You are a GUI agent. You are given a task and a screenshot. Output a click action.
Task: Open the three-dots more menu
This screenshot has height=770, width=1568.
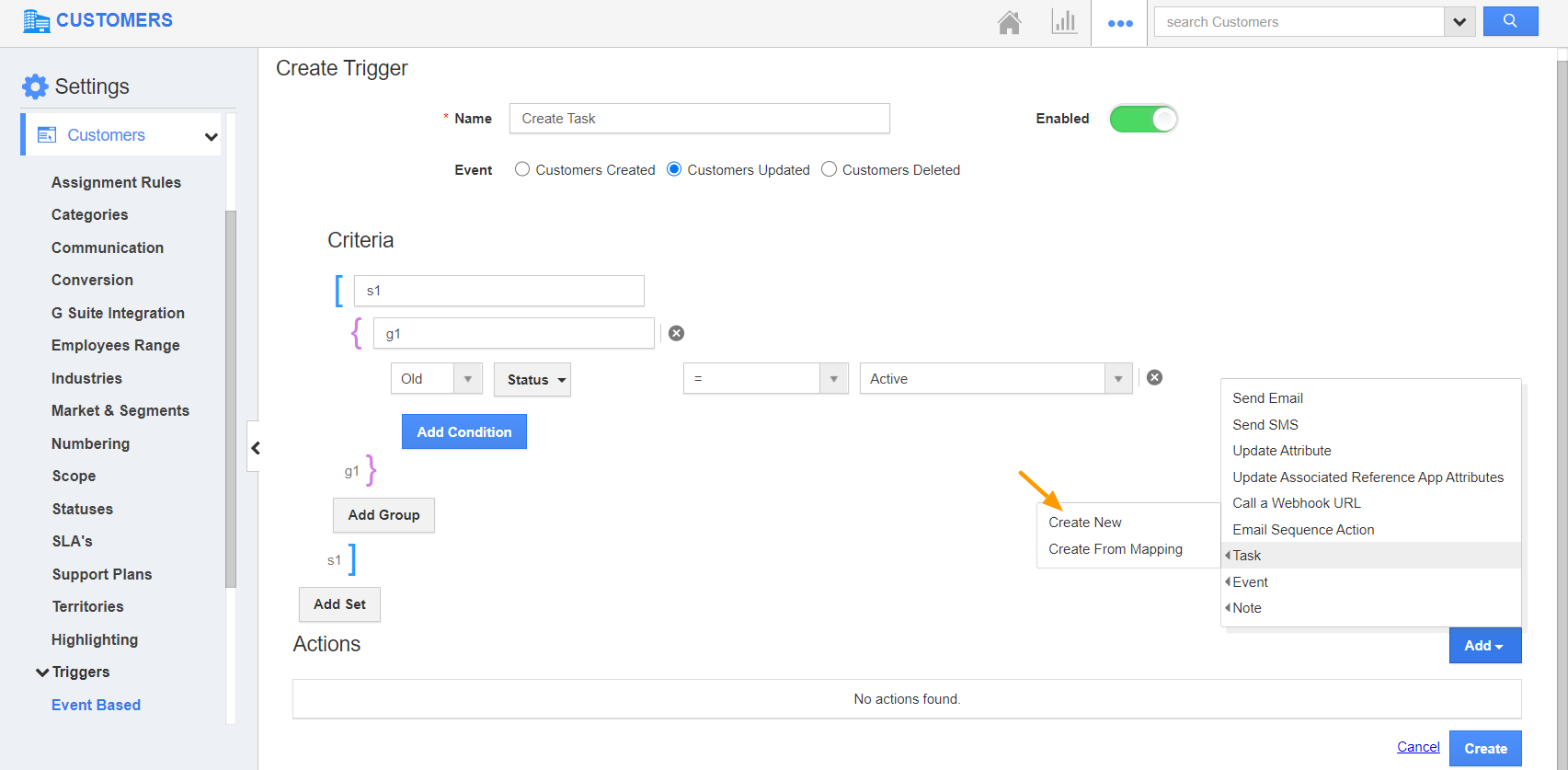coord(1120,23)
